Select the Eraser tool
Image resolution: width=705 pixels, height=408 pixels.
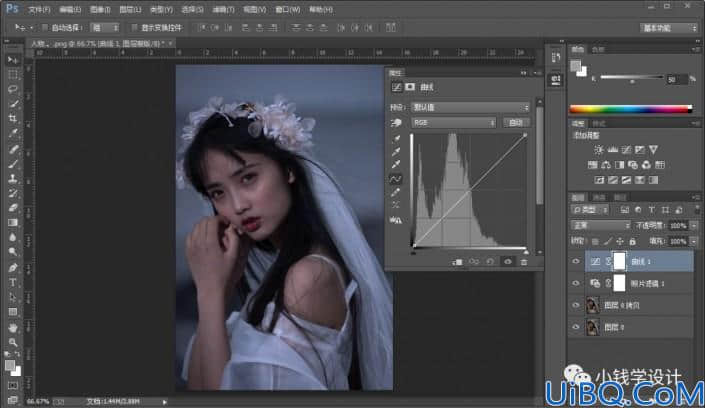pyautogui.click(x=13, y=208)
